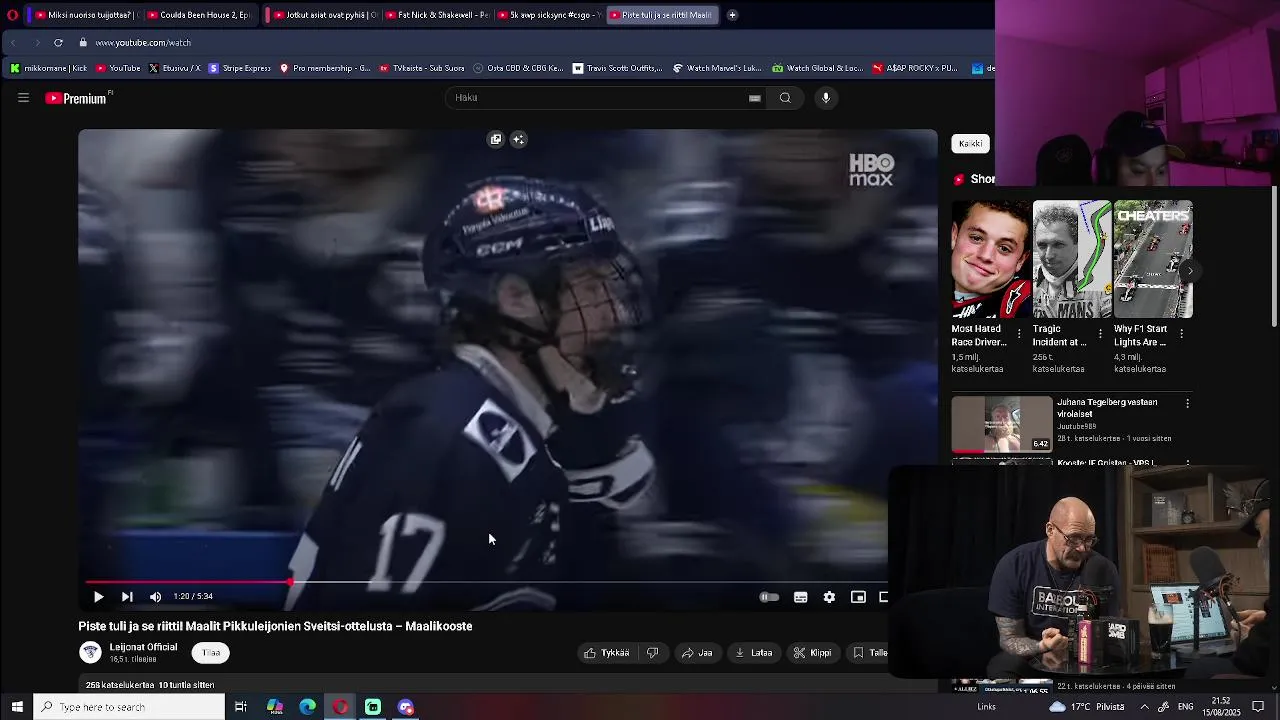Open a new browser tab
The width and height of the screenshot is (1280, 720).
pos(732,15)
